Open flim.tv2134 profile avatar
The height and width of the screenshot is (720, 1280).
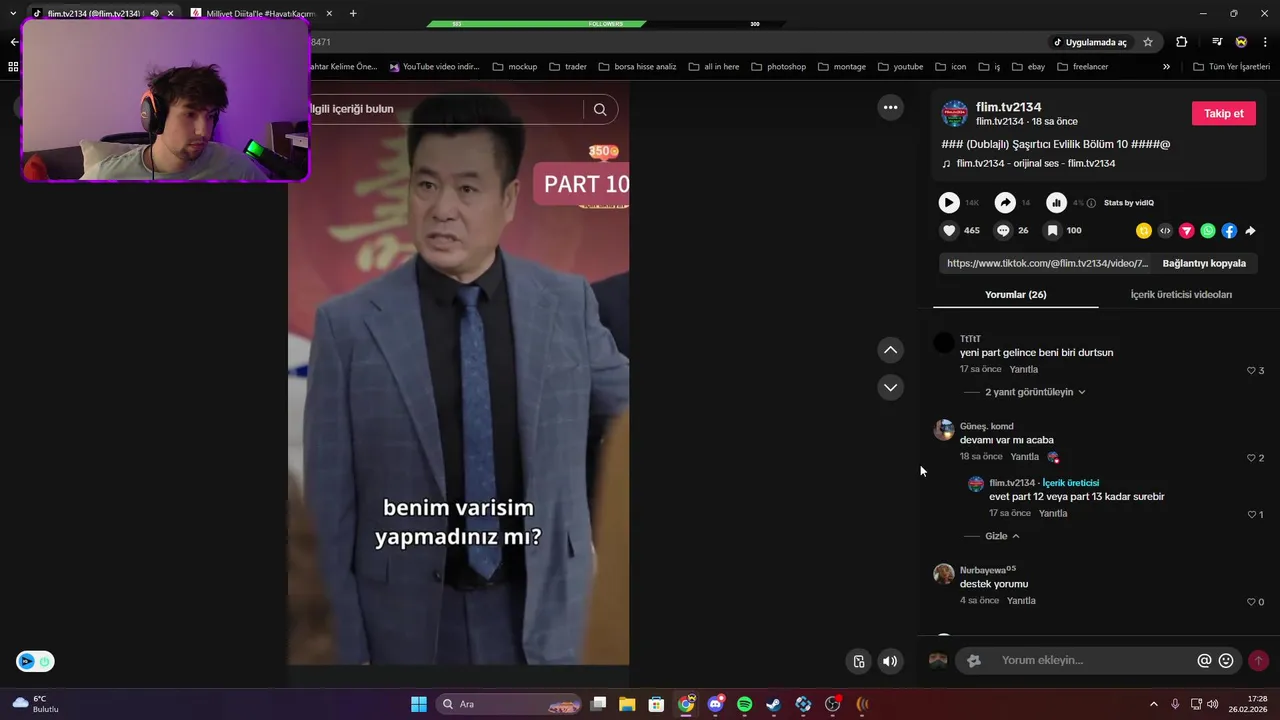tap(955, 113)
